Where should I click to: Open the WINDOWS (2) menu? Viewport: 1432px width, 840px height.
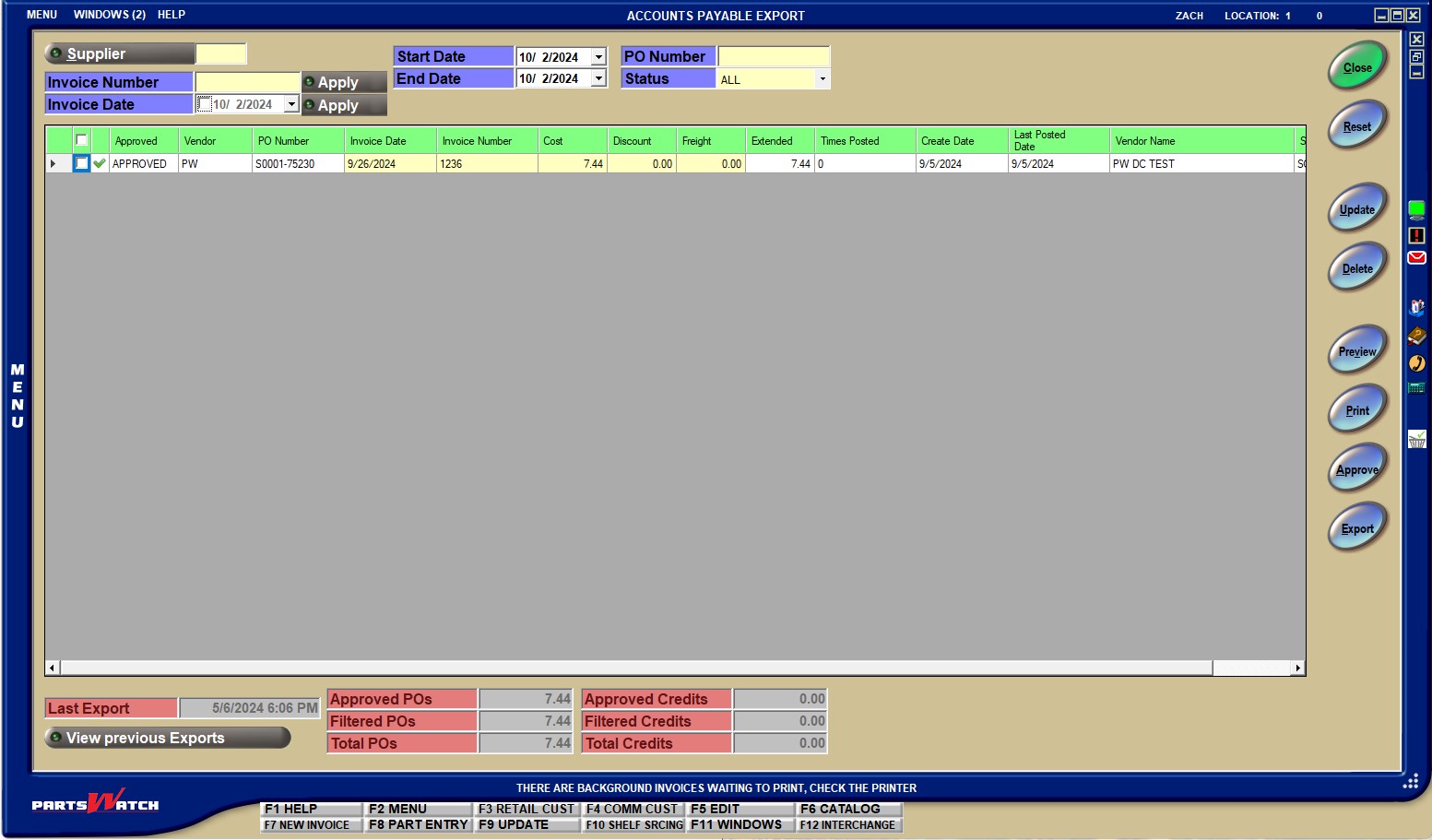click(x=109, y=15)
